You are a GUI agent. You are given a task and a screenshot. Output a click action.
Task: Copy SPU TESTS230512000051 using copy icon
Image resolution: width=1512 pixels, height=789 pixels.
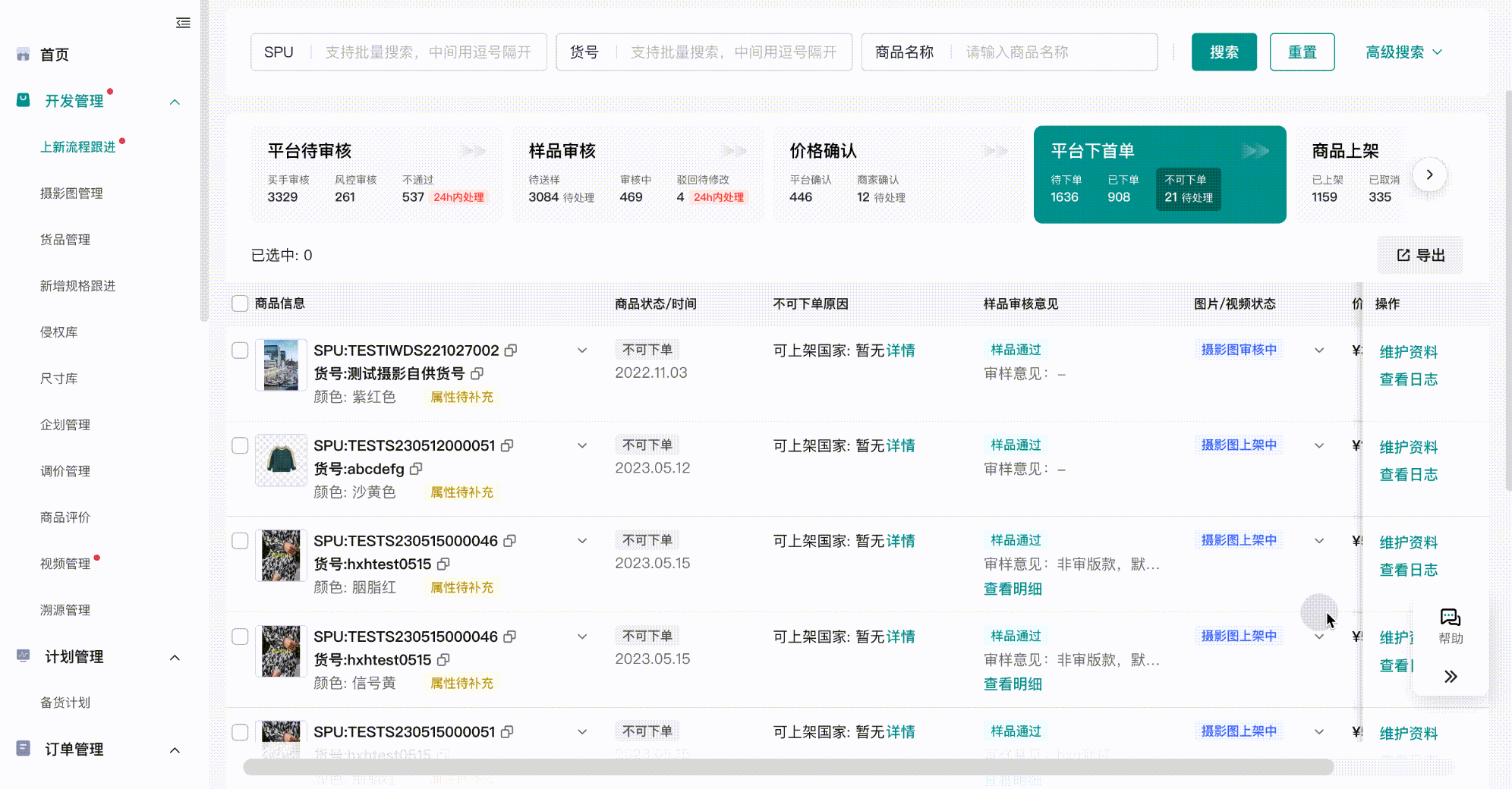click(x=507, y=446)
